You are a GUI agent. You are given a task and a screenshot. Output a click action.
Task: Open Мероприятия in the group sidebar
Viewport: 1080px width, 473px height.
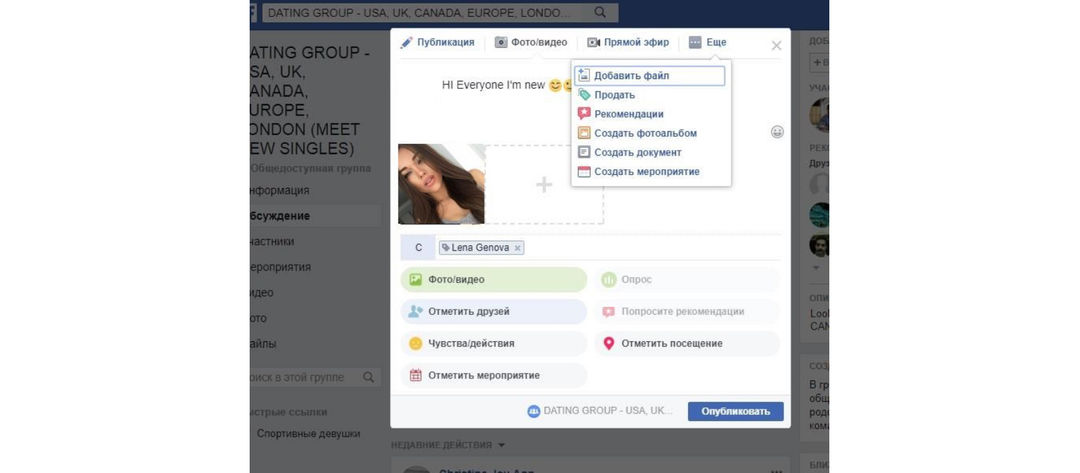pyautogui.click(x=280, y=266)
